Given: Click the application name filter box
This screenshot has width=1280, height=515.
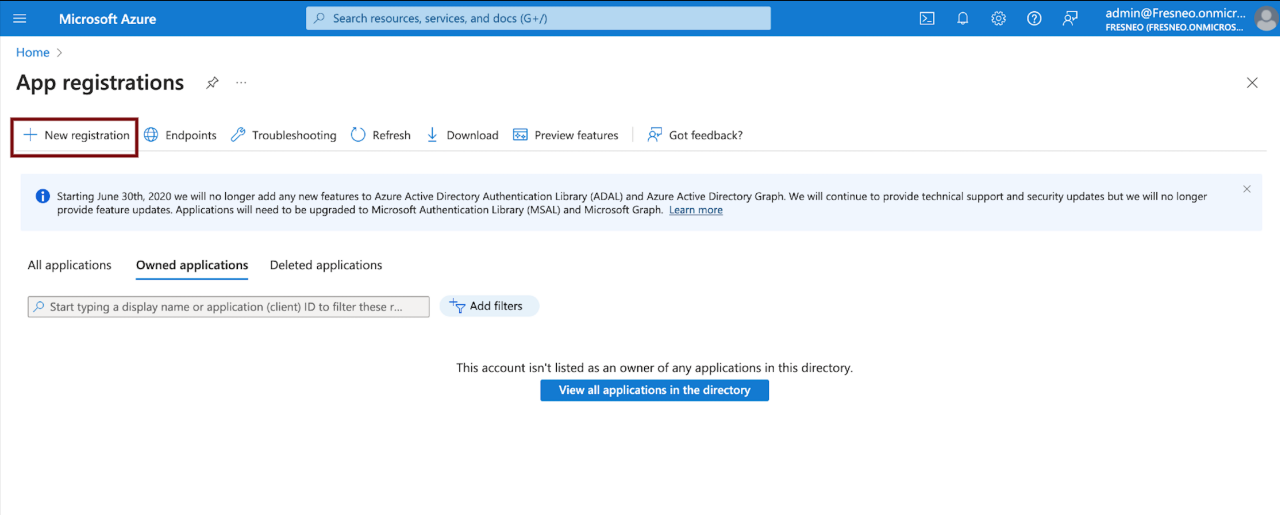Looking at the screenshot, I should (x=228, y=307).
